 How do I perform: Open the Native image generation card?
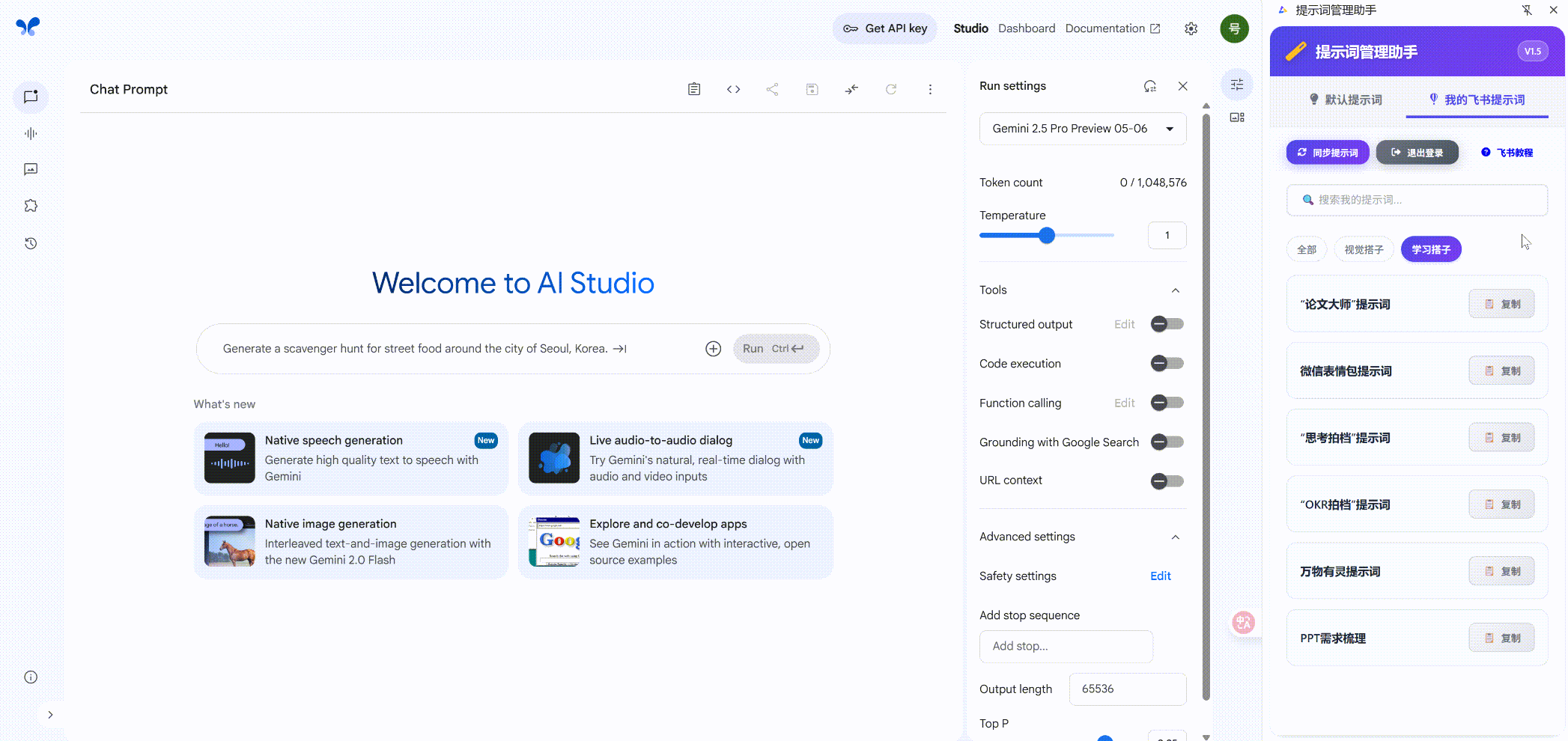pos(351,542)
